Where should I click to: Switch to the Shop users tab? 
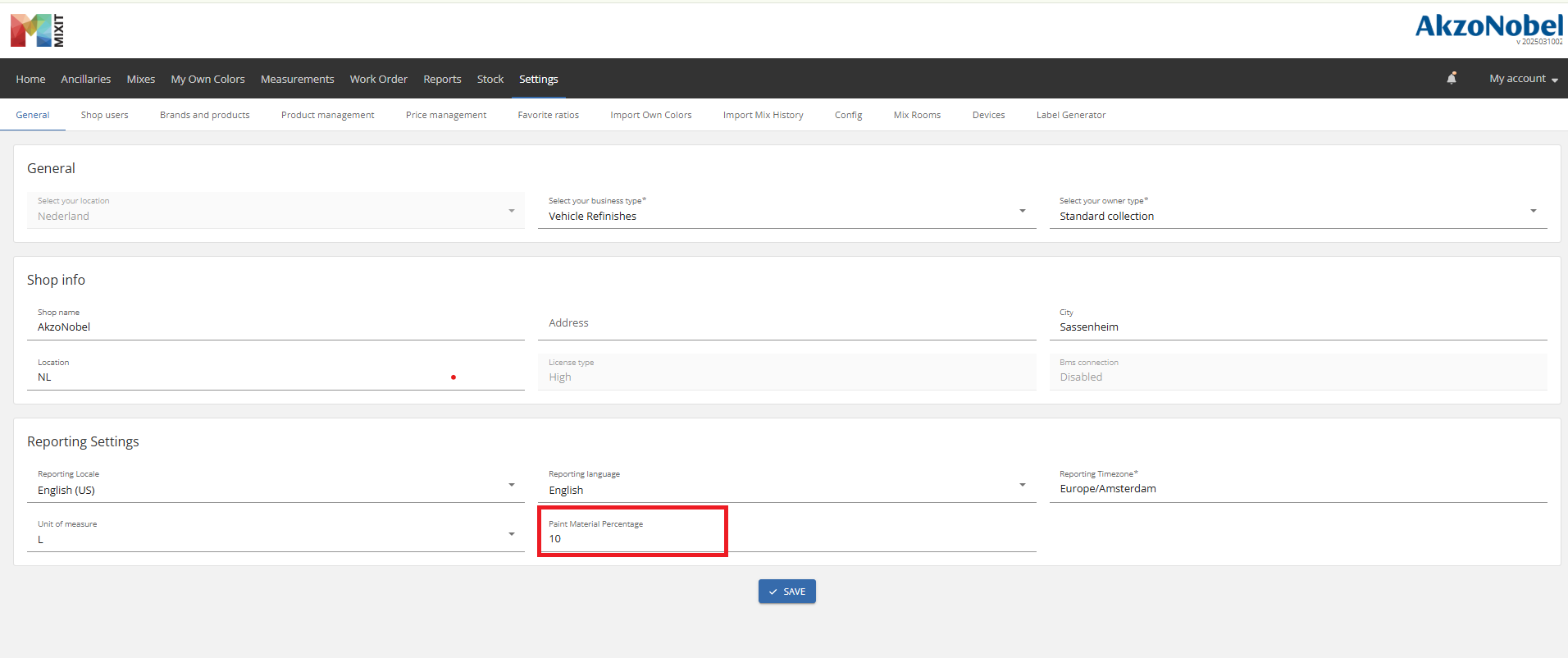click(x=105, y=115)
